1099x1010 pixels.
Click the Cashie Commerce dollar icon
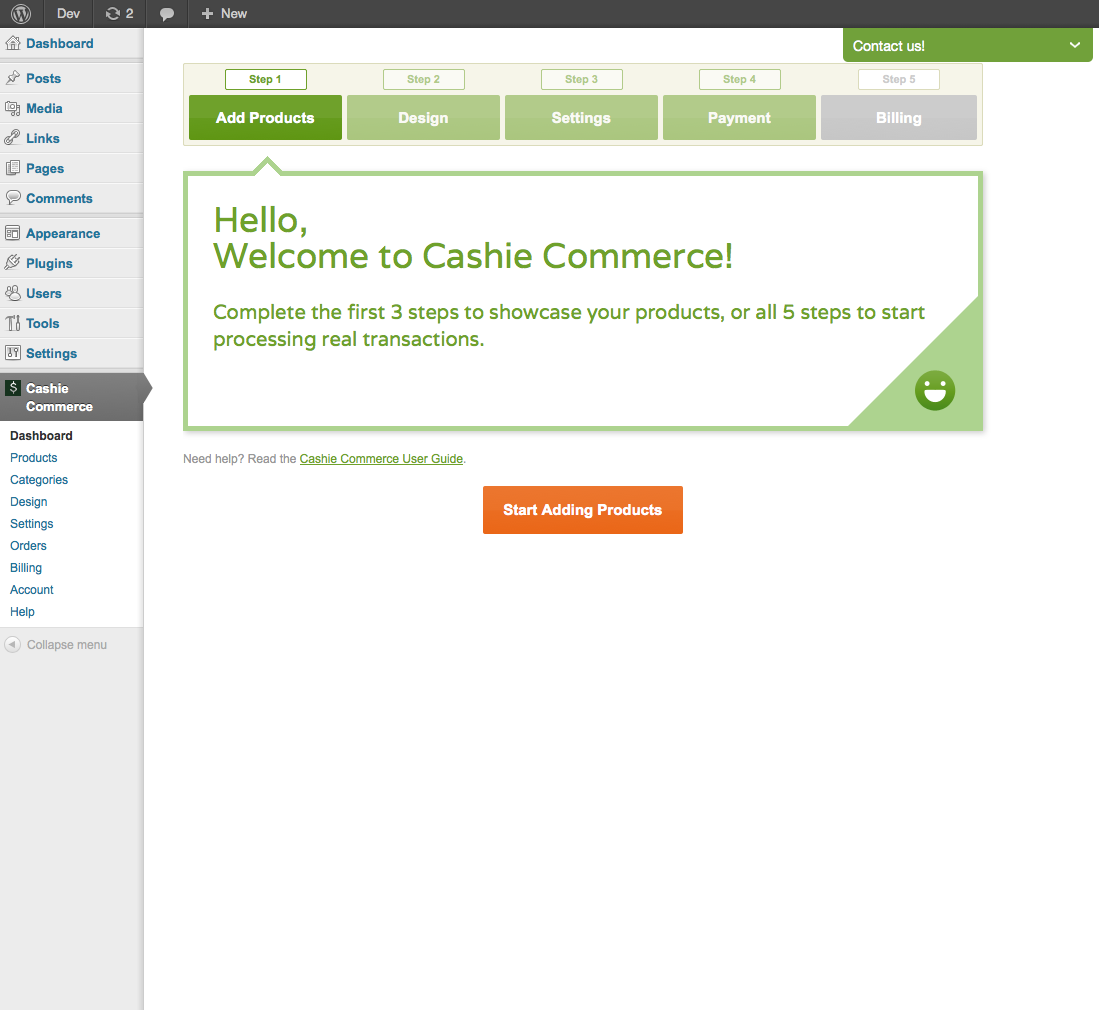[13, 388]
